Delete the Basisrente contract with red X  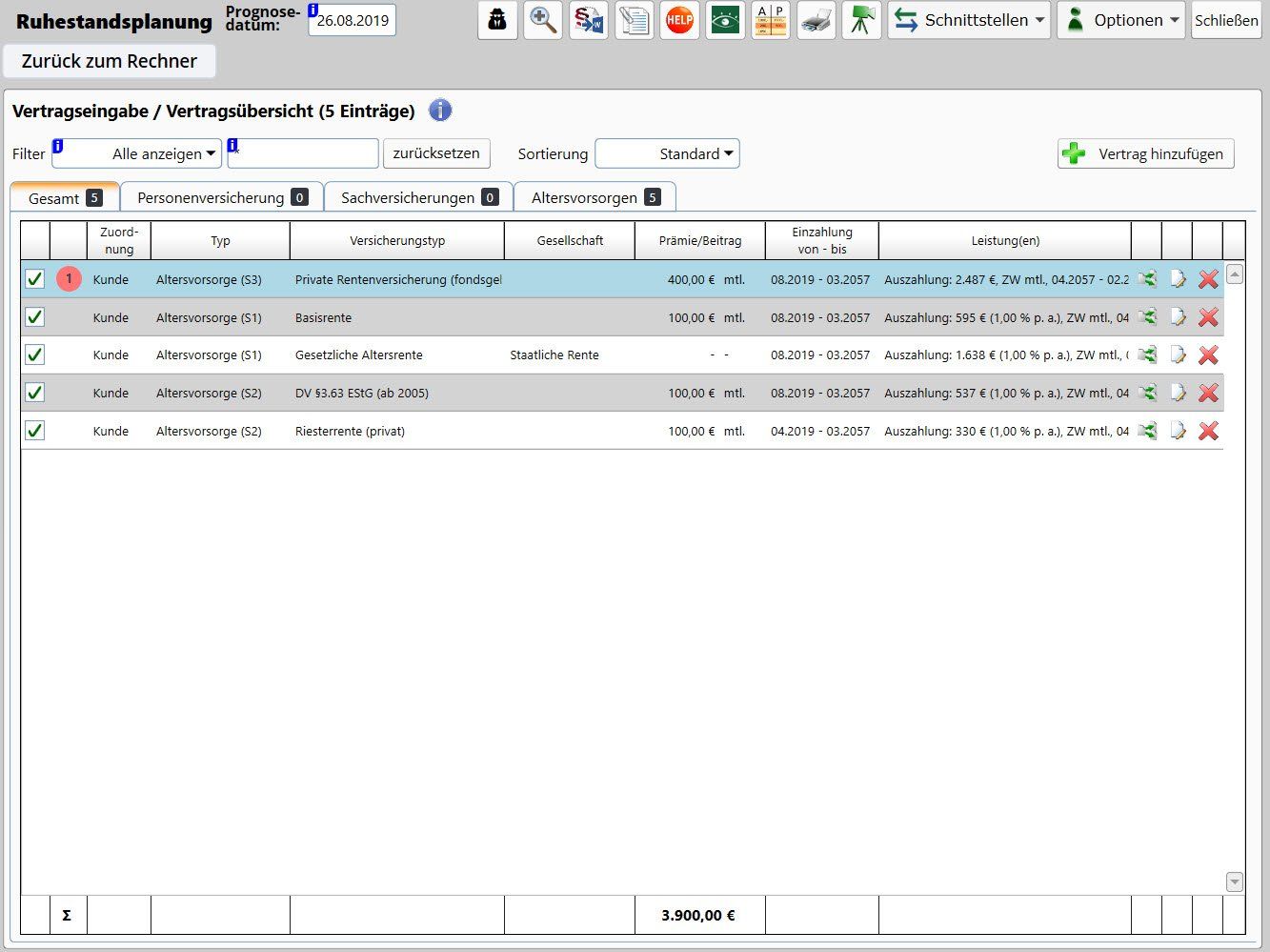[1208, 317]
